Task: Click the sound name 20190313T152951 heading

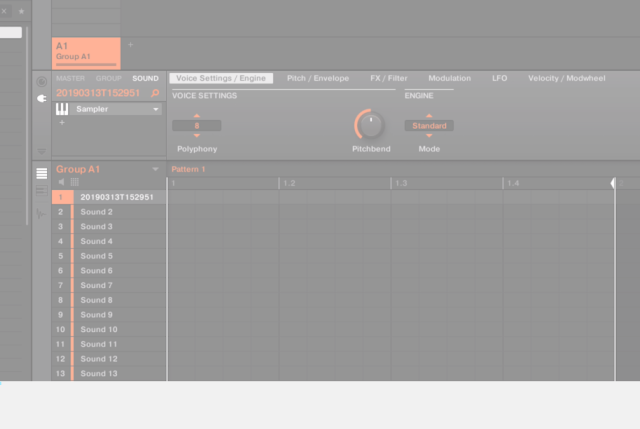Action: coord(98,93)
